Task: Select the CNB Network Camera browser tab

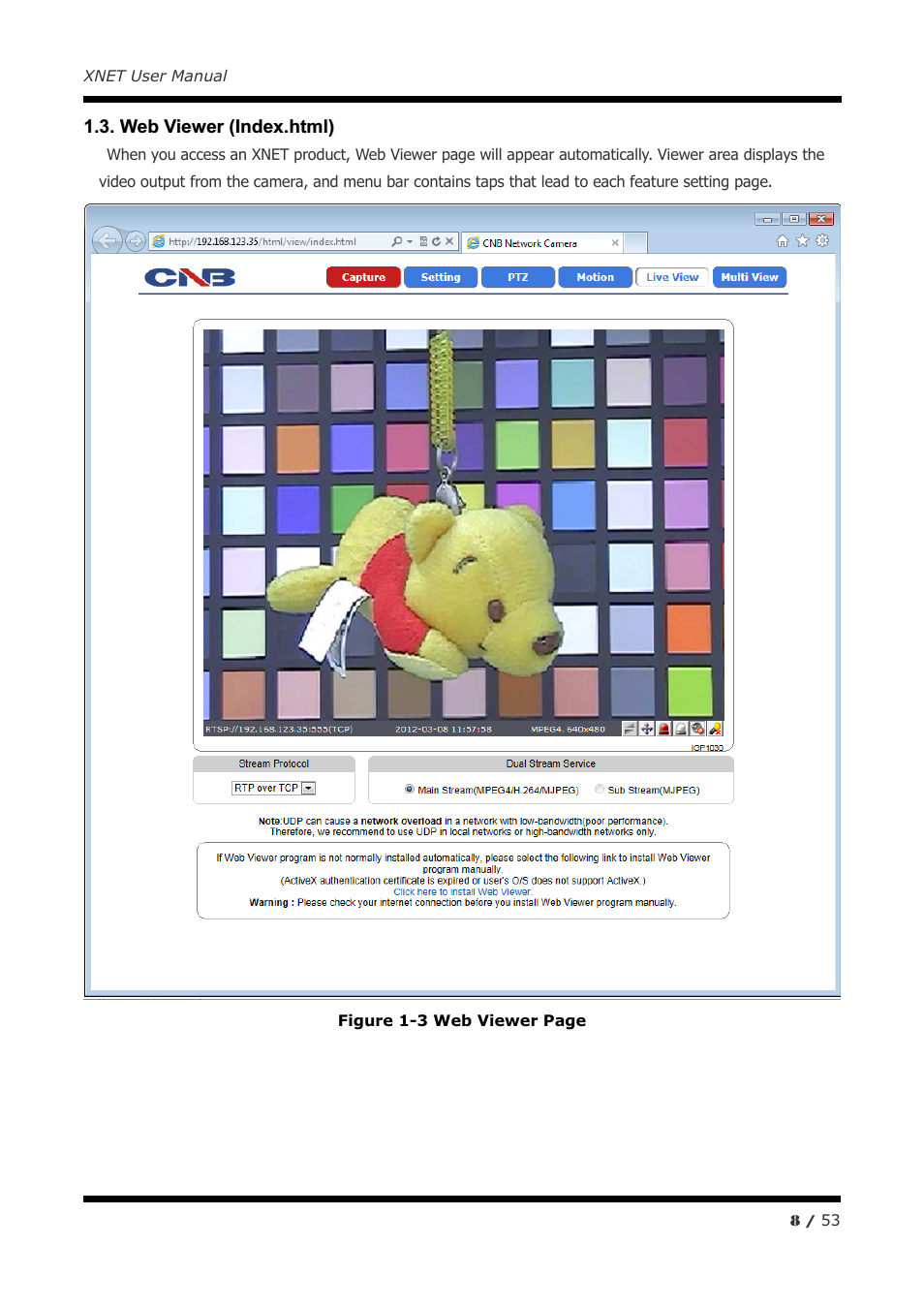Action: click(x=541, y=243)
